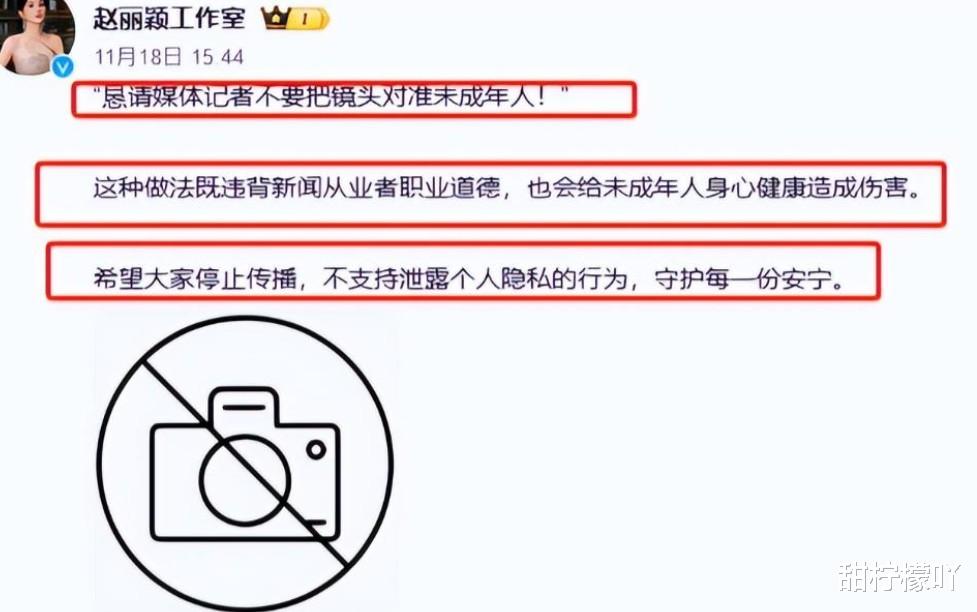Open the no-photography image attachment
This screenshot has height=612, width=977.
[x=245, y=464]
